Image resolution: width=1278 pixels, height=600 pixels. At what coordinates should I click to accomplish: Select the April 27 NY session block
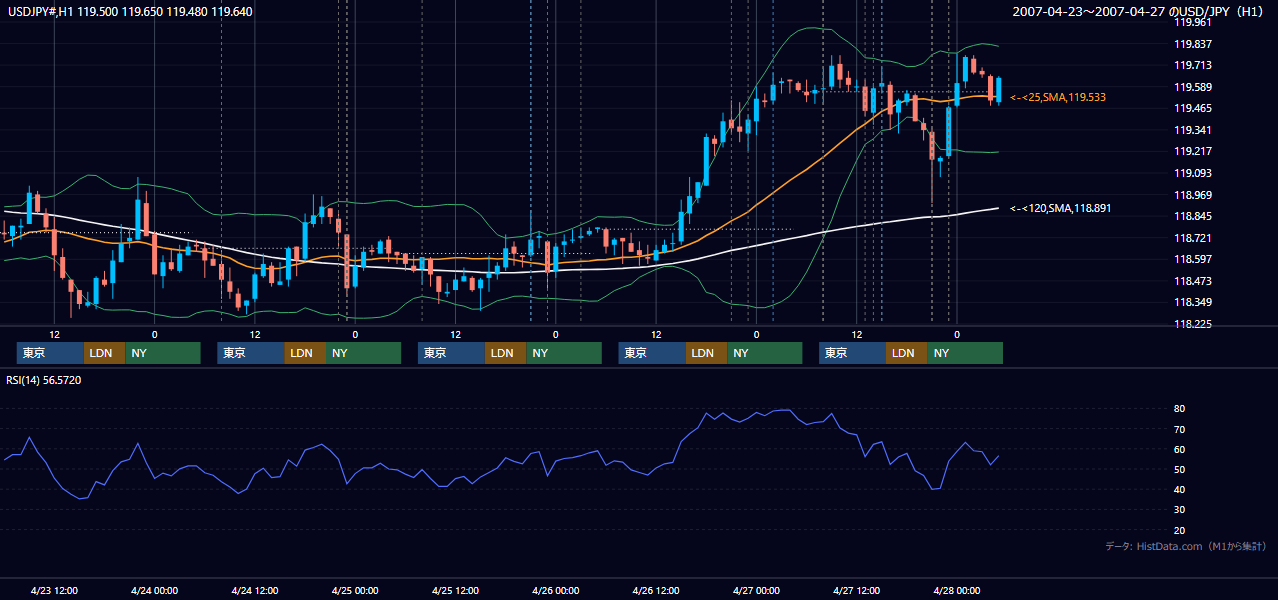pyautogui.click(x=965, y=353)
